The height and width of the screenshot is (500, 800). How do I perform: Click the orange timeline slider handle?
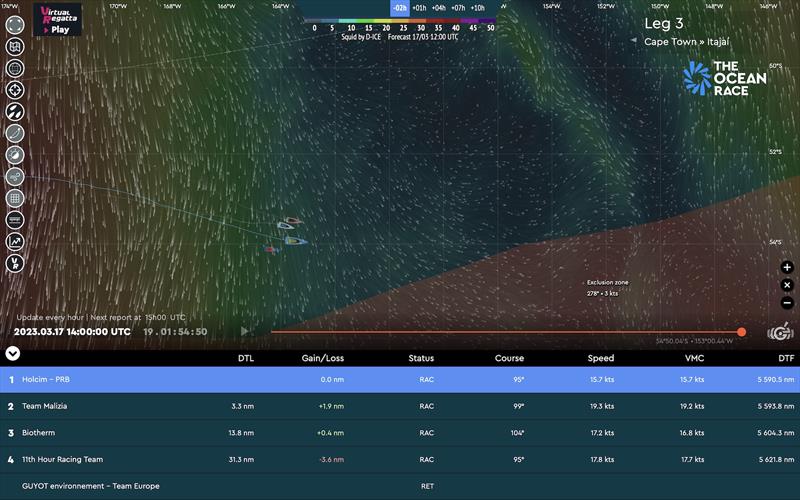point(741,332)
